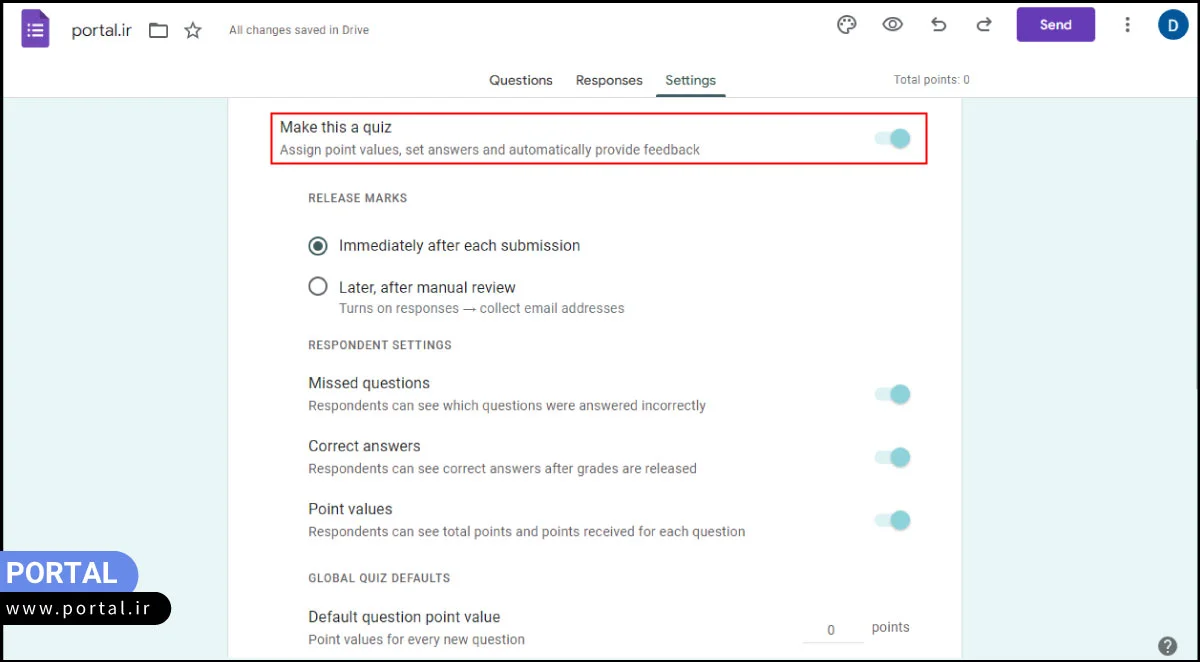
Task: Toggle the Point values switch
Action: 893,520
